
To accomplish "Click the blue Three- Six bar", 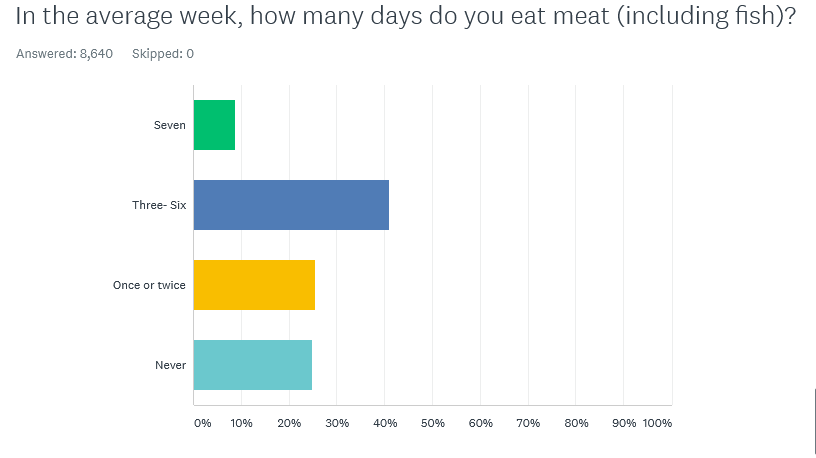I will point(291,205).
